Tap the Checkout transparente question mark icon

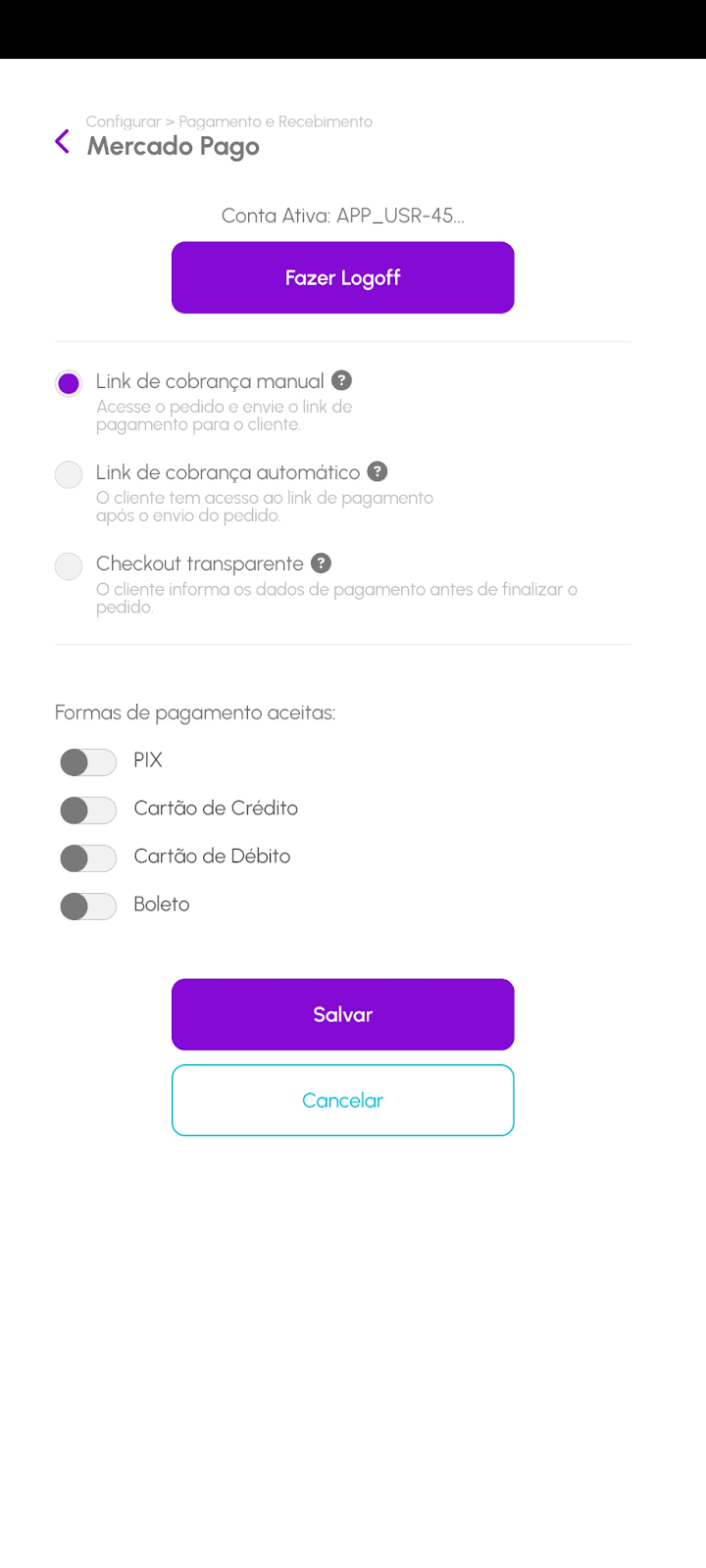[x=321, y=563]
